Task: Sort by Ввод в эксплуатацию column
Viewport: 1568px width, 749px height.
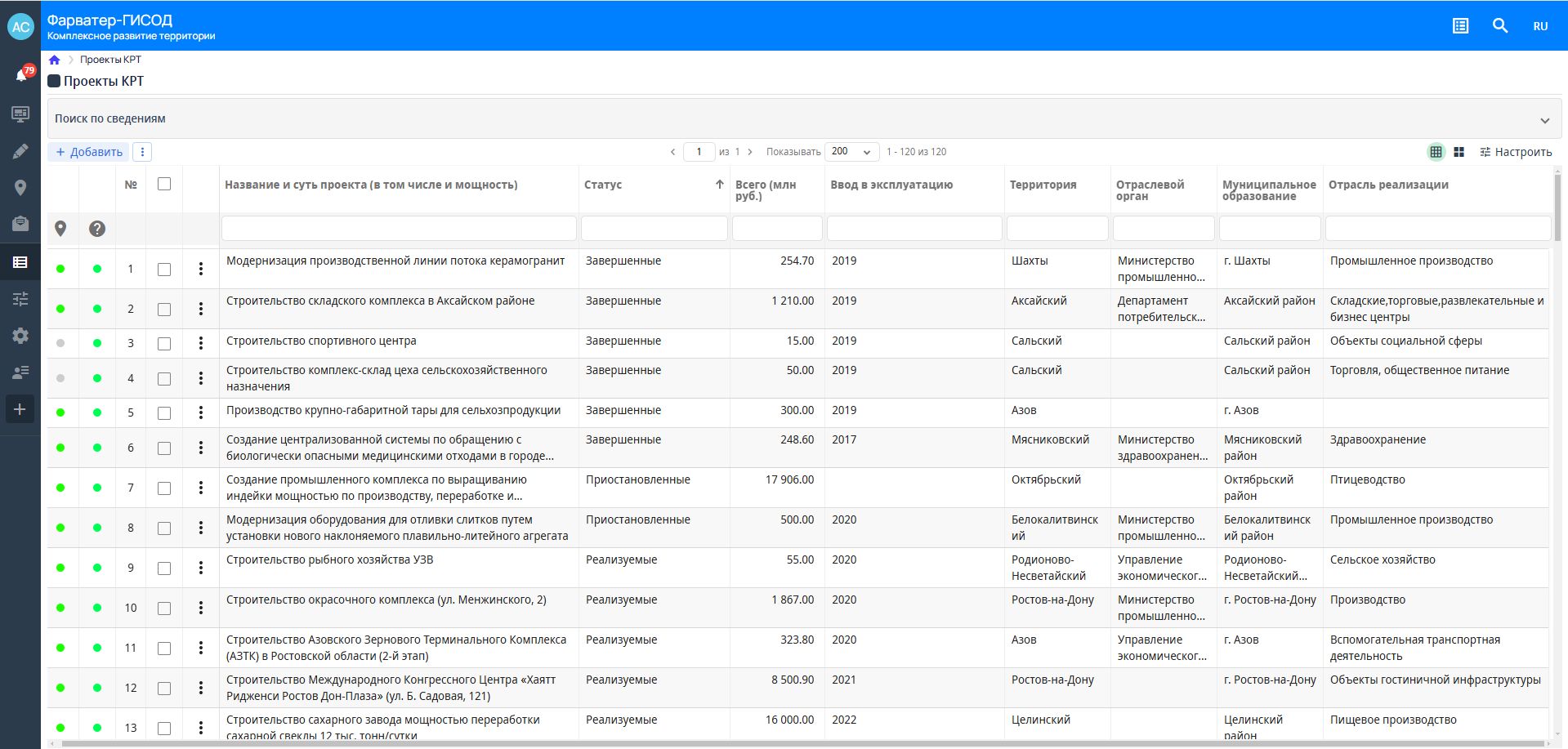Action: point(891,185)
